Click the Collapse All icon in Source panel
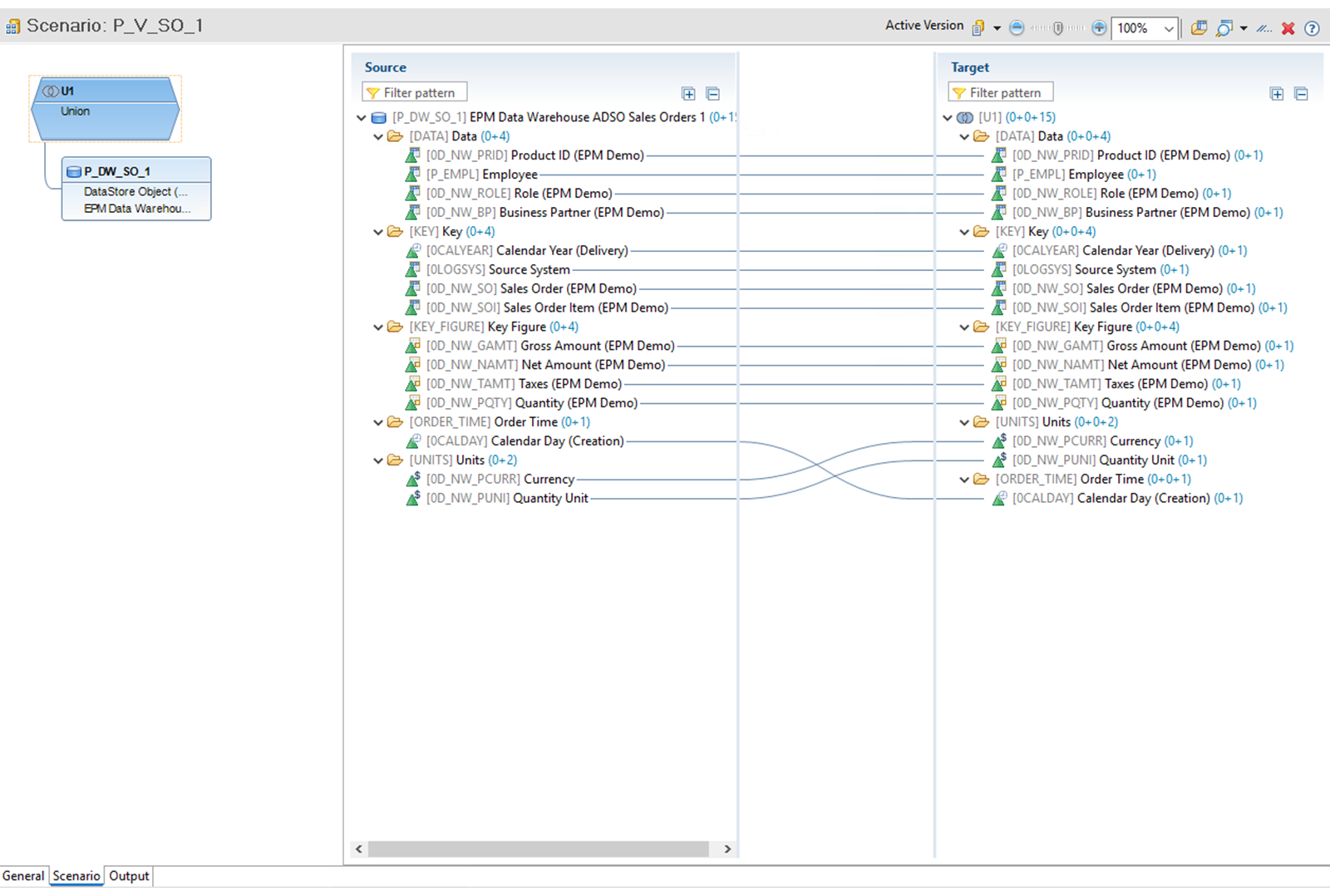The height and width of the screenshot is (896, 1330). 713,94
